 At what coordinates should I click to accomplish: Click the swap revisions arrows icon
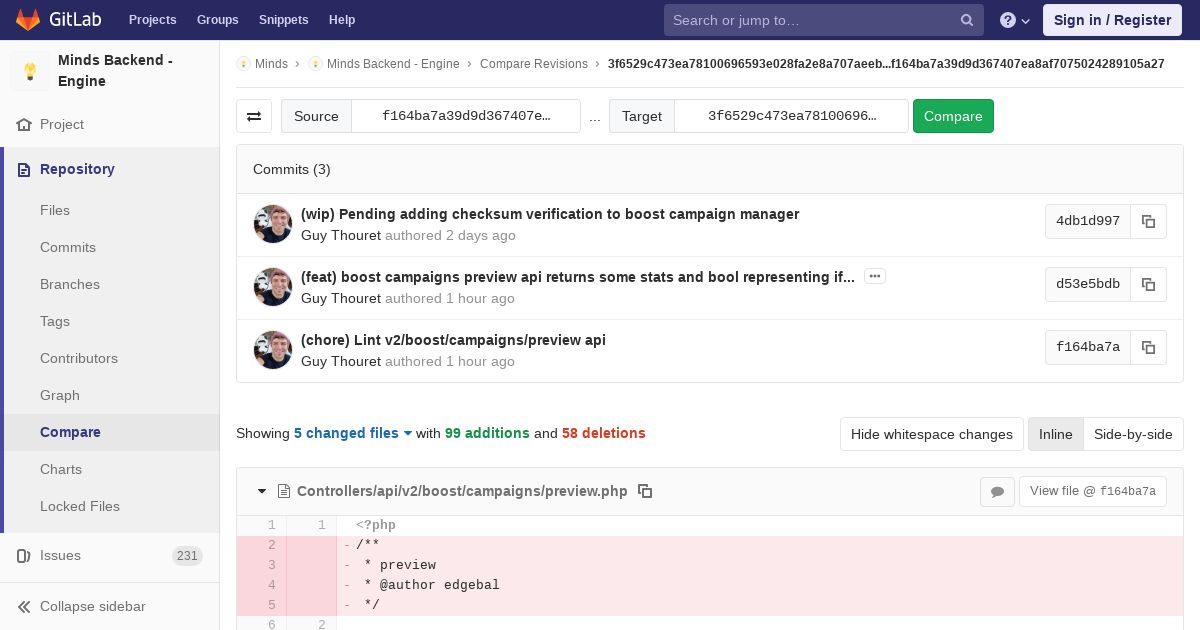pos(254,116)
